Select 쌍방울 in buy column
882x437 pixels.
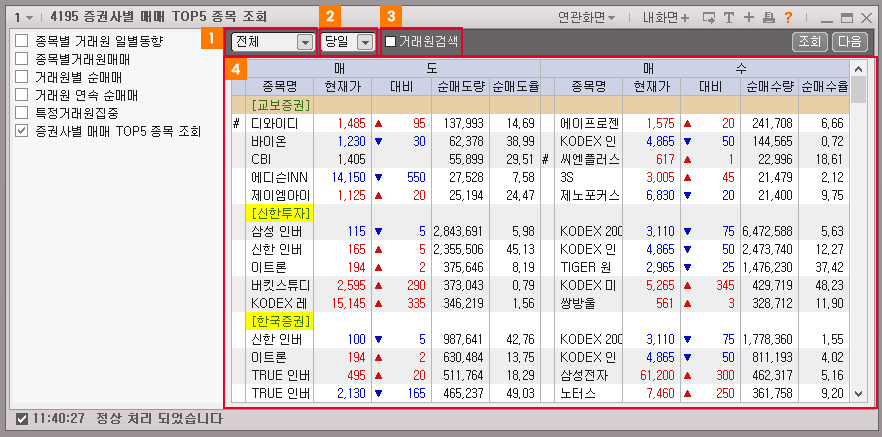[x=578, y=303]
